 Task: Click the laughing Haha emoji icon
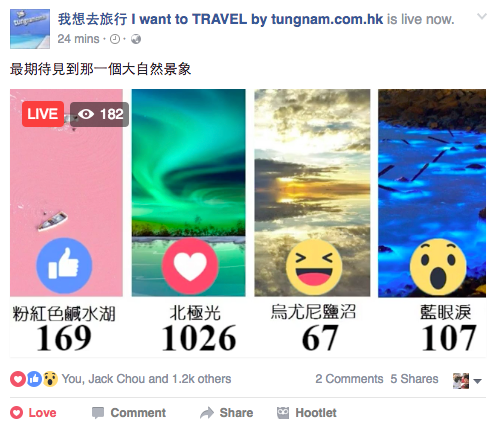314,267
